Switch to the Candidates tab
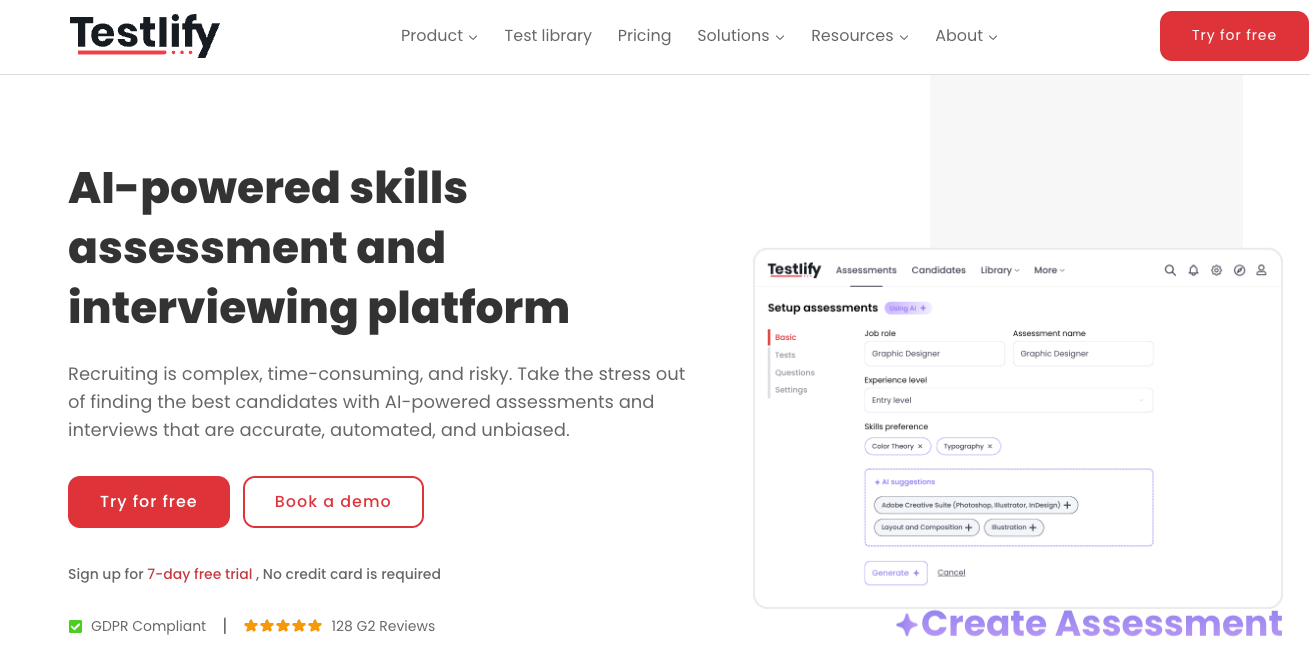Image resolution: width=1310 pixels, height=651 pixels. coord(938,270)
